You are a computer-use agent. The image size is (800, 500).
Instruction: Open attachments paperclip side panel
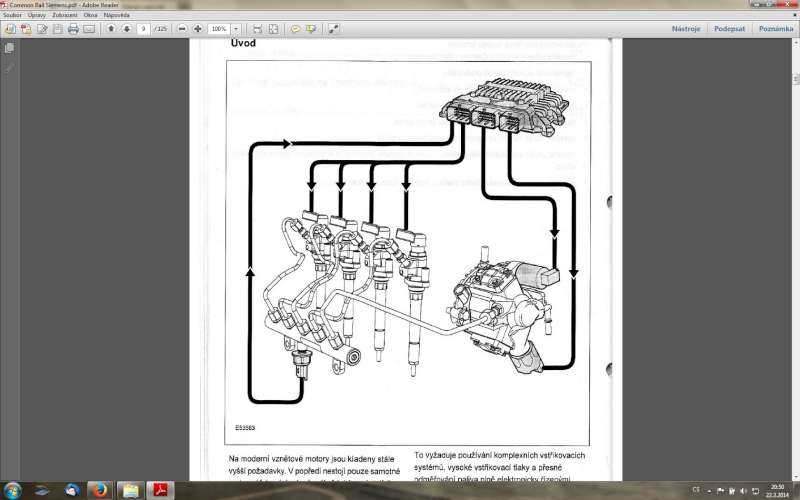click(x=9, y=68)
